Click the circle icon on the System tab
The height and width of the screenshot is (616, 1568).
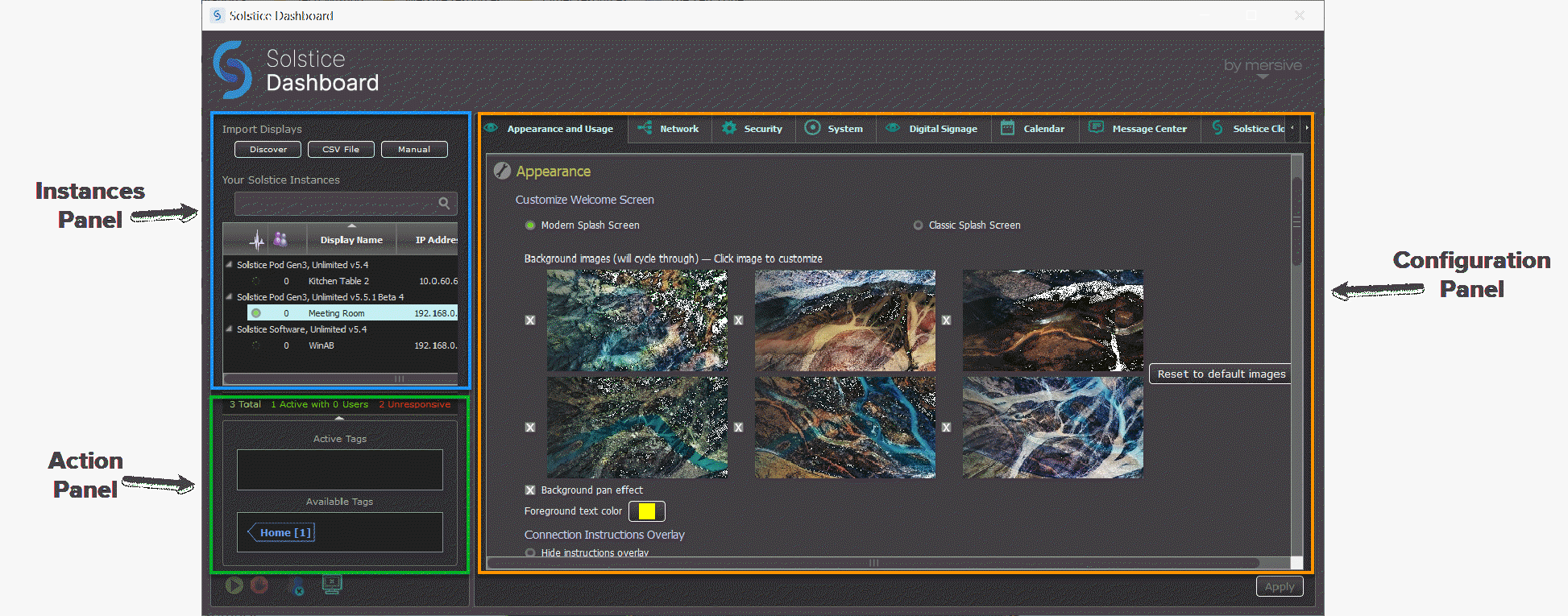point(812,127)
